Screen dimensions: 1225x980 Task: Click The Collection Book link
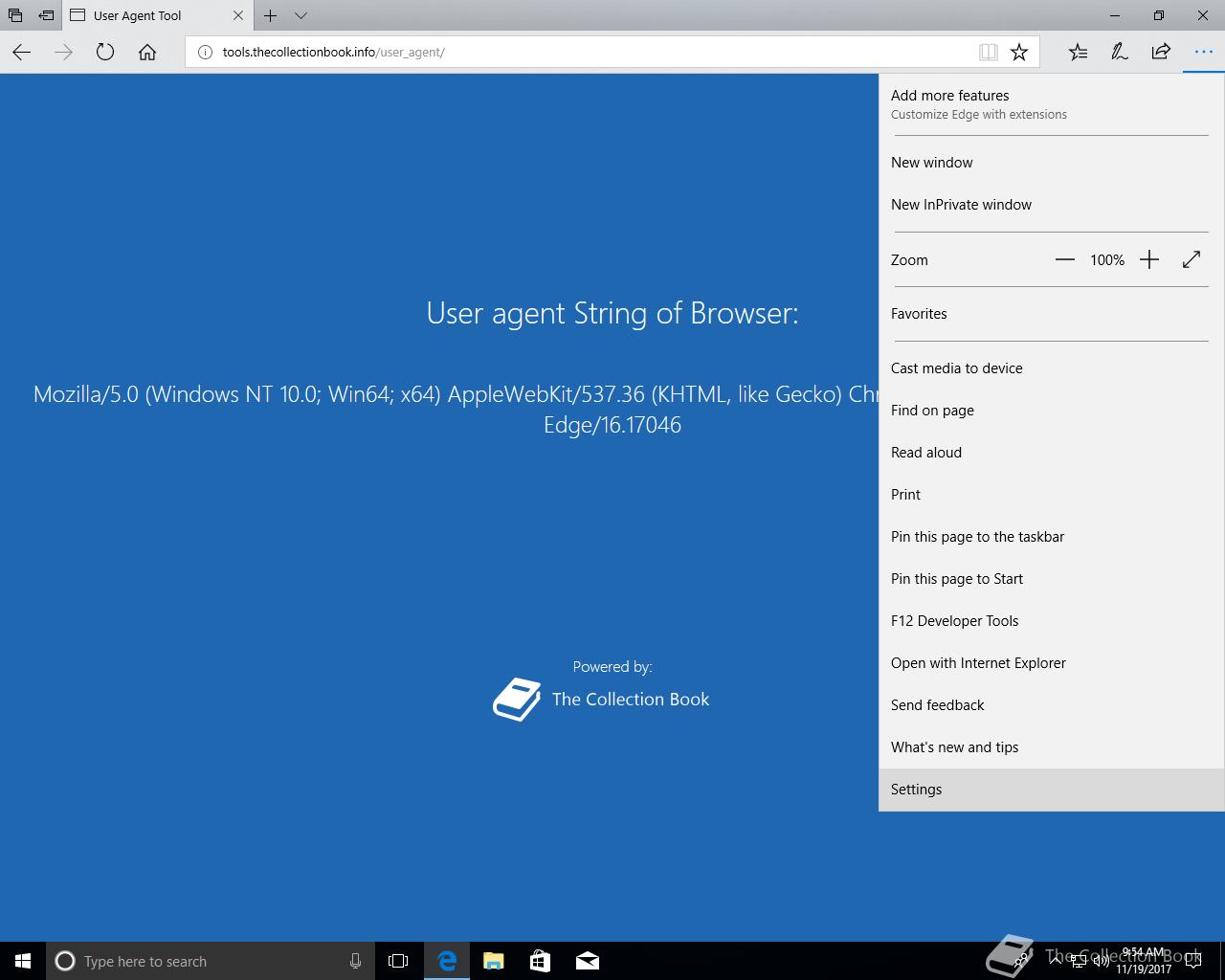click(631, 700)
